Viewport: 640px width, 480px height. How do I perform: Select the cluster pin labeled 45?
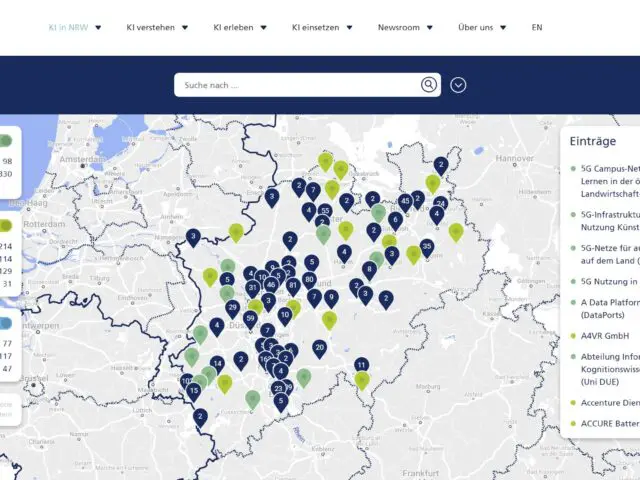pos(405,201)
